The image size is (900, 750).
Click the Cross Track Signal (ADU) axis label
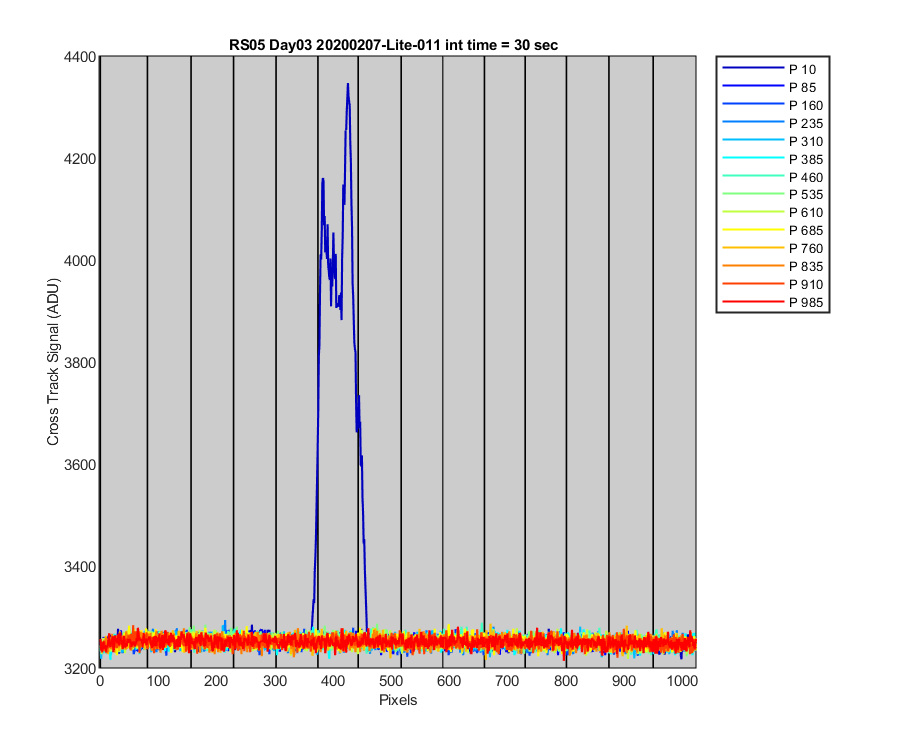(x=53, y=362)
